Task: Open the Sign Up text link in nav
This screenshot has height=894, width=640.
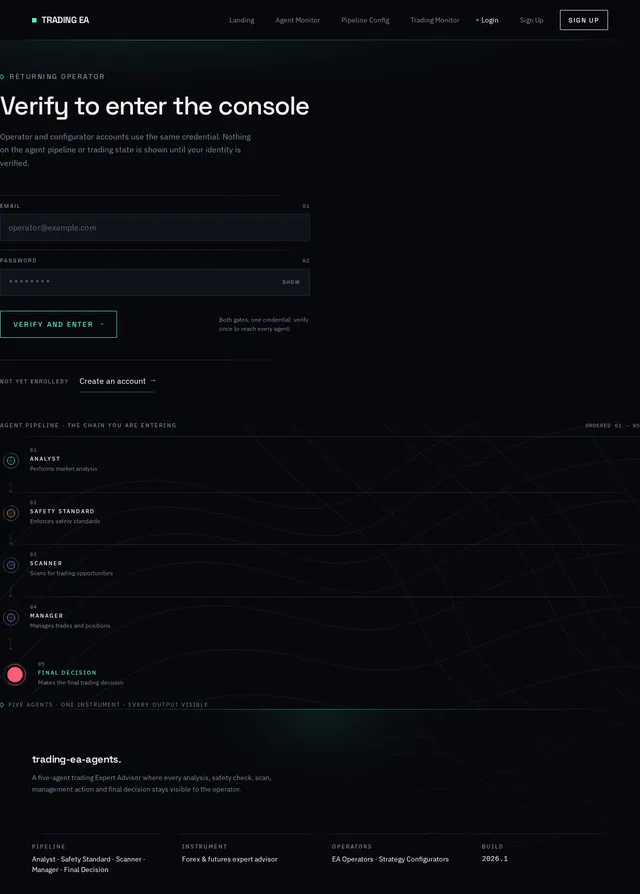Action: click(x=531, y=20)
